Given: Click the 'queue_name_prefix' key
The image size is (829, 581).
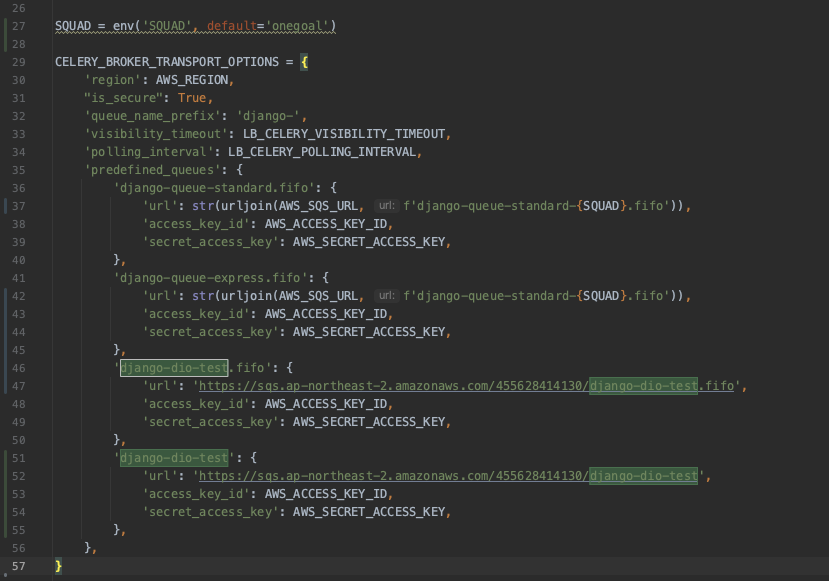Looking at the screenshot, I should [x=152, y=116].
